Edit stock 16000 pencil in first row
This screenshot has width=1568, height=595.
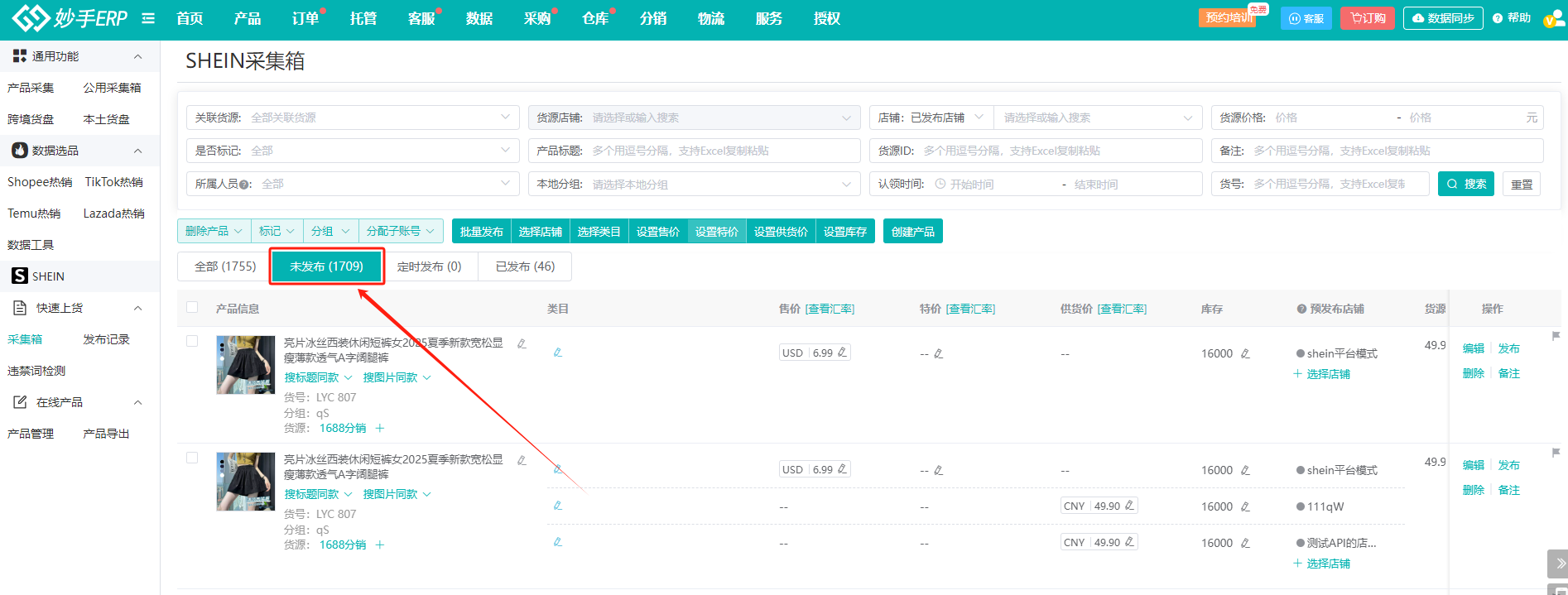(1245, 353)
